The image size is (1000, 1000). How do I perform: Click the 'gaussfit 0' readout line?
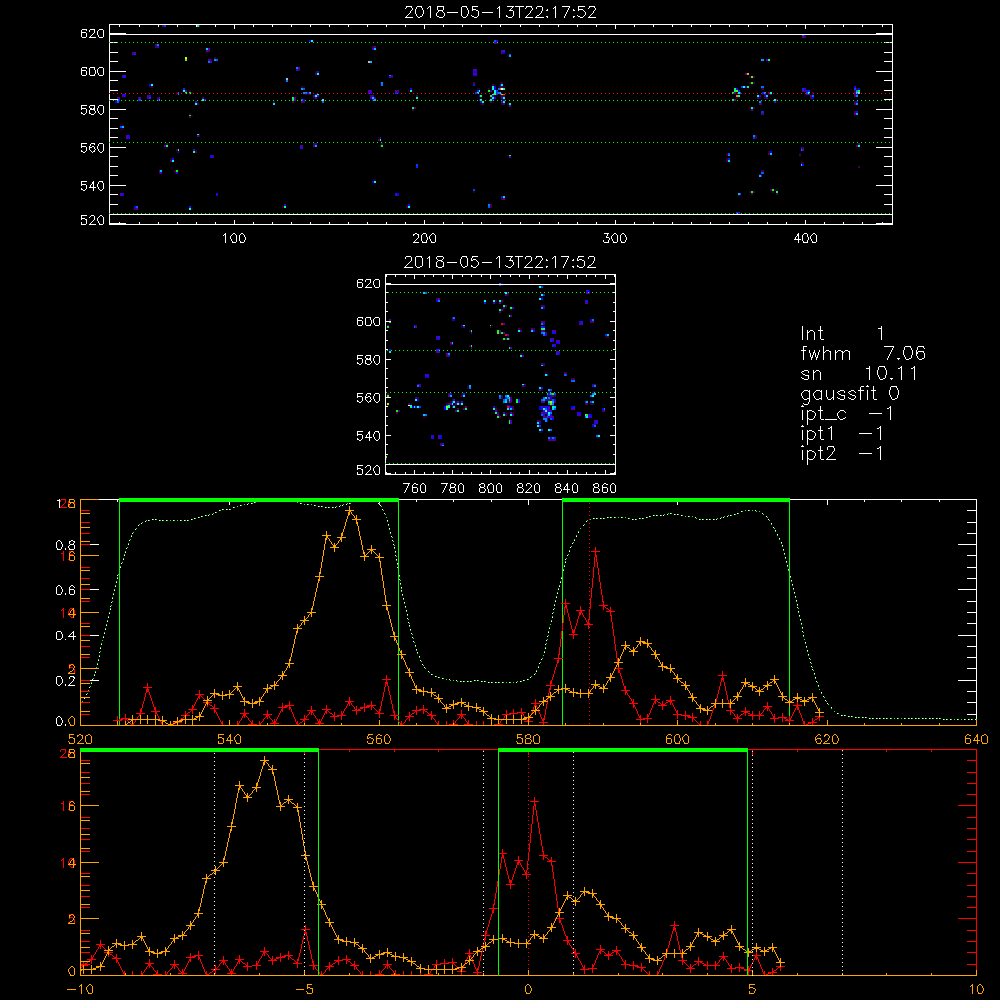point(850,393)
